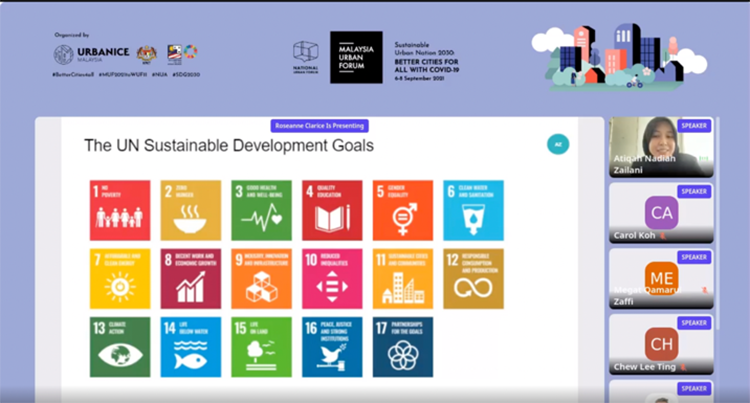This screenshot has height=403, width=750.
Task: Click the speaker list vertical scrollbar
Action: (x=717, y=225)
